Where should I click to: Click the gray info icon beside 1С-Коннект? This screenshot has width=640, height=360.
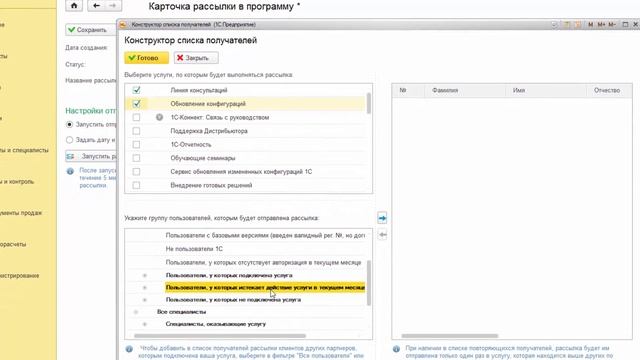pyautogui.click(x=159, y=117)
